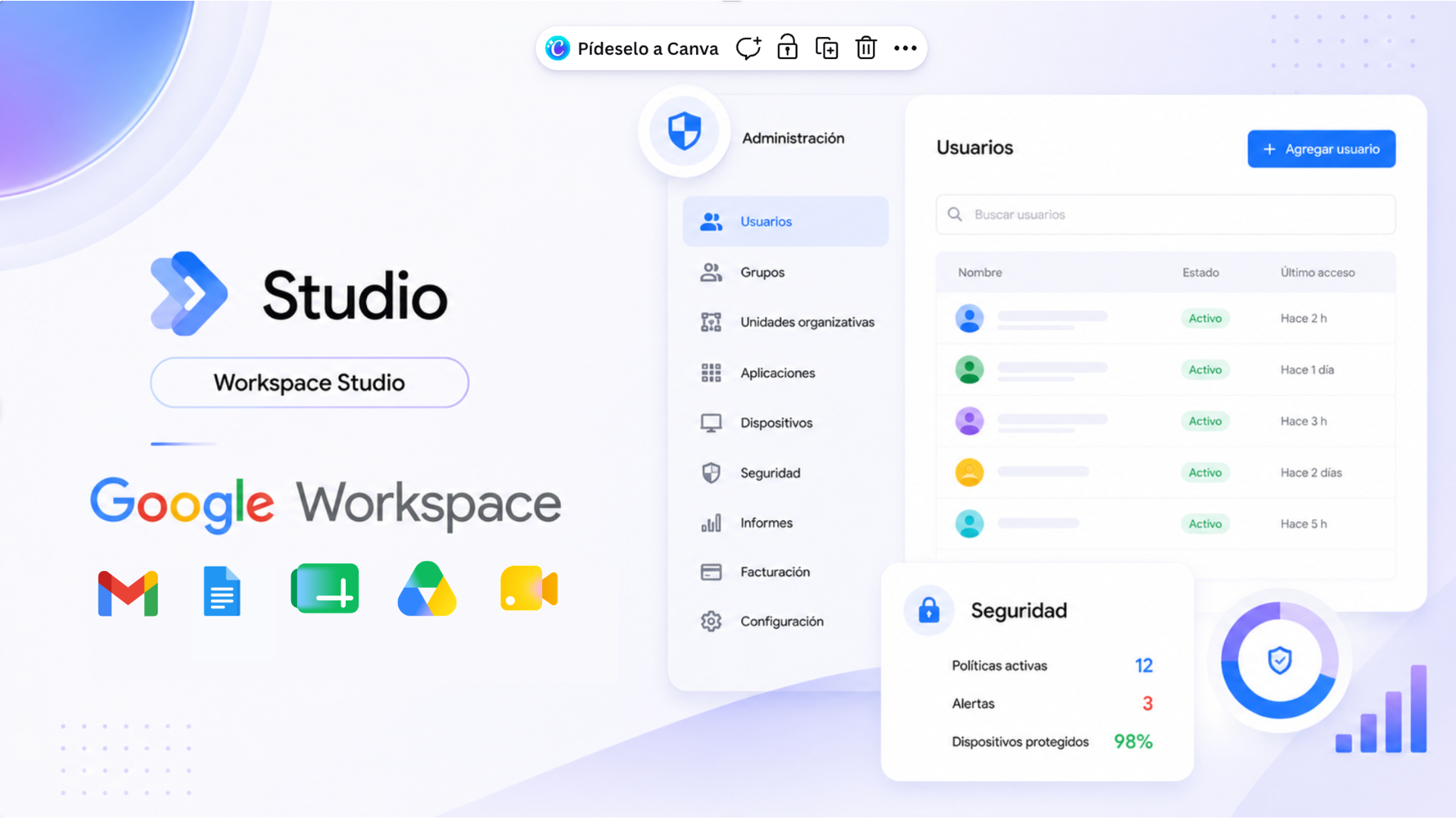Click the purple user avatar in Hace 3 h row
Screen dimensions: 1456x819
969,422
